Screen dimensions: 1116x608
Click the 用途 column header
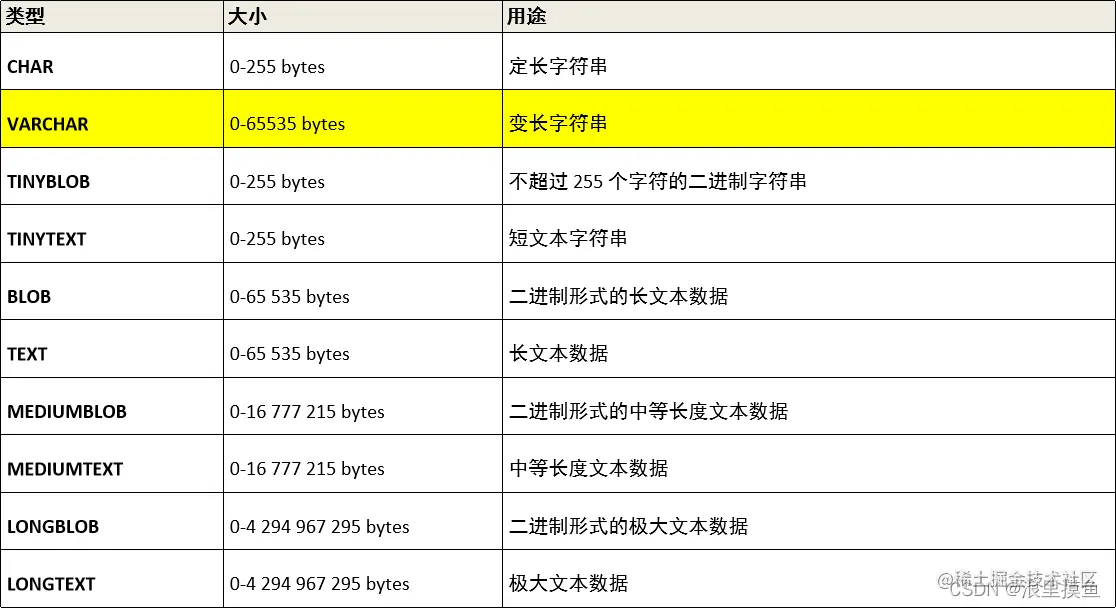(x=809, y=16)
